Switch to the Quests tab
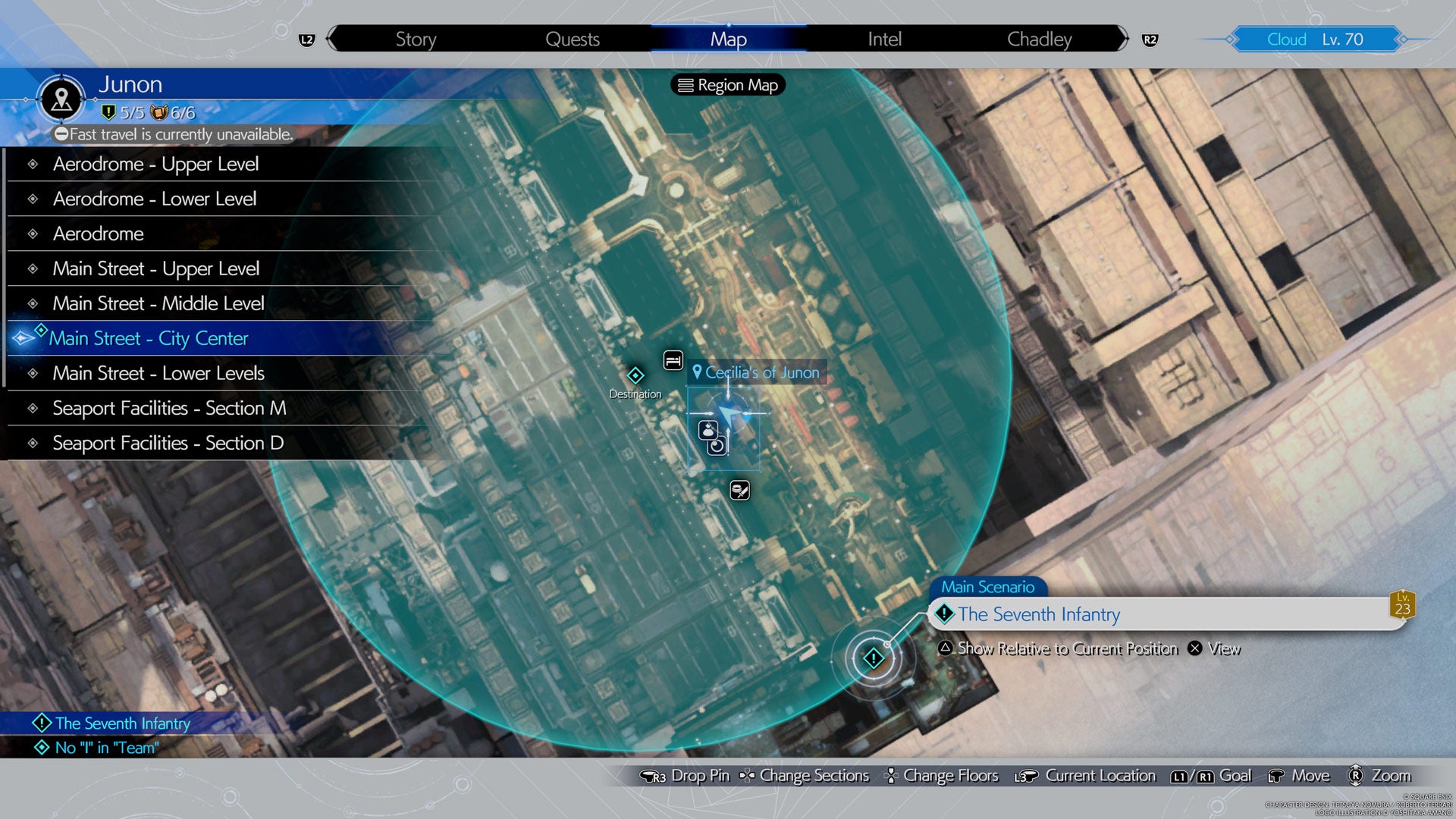 coord(572,39)
